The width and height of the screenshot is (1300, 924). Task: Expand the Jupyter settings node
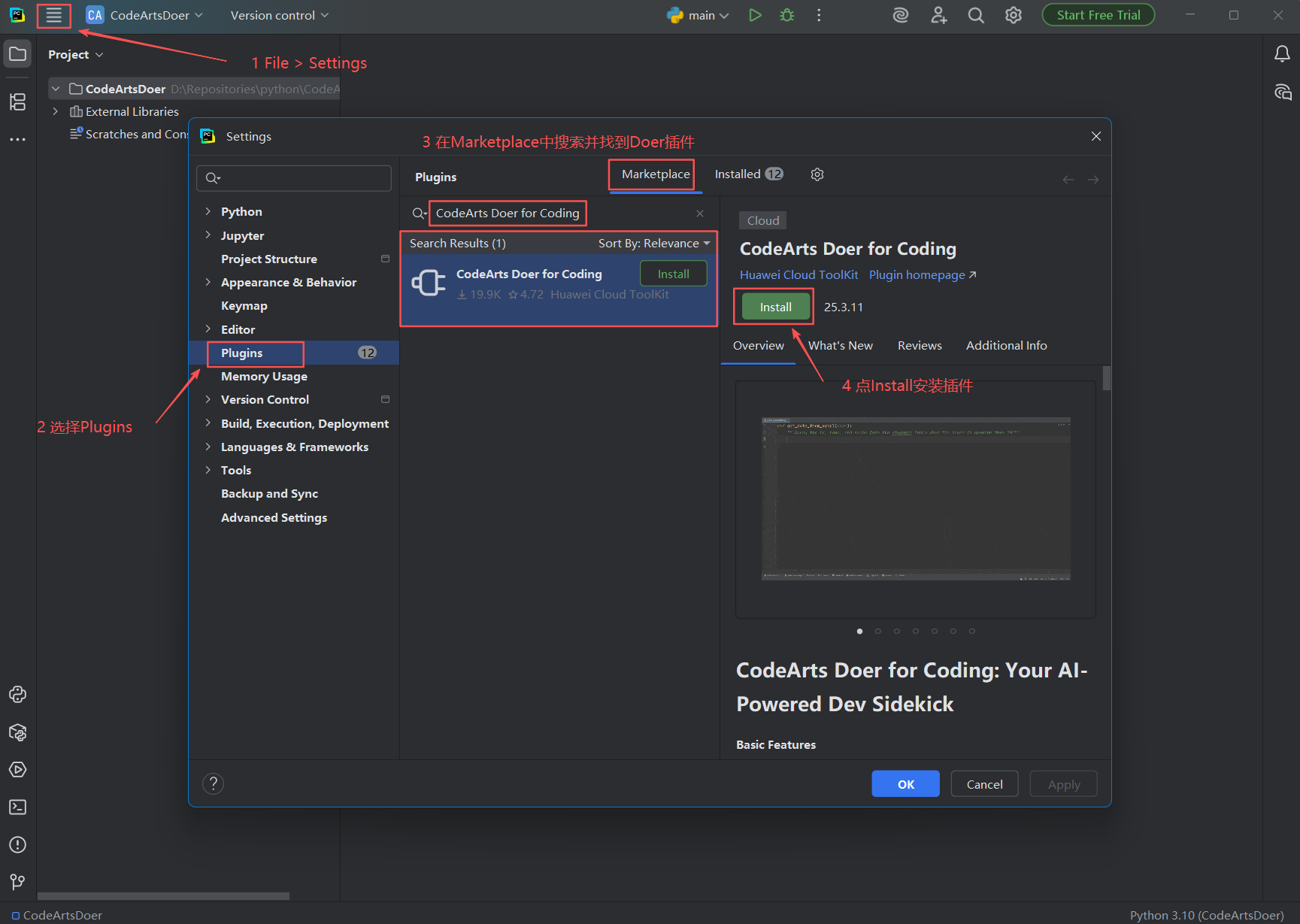point(208,235)
